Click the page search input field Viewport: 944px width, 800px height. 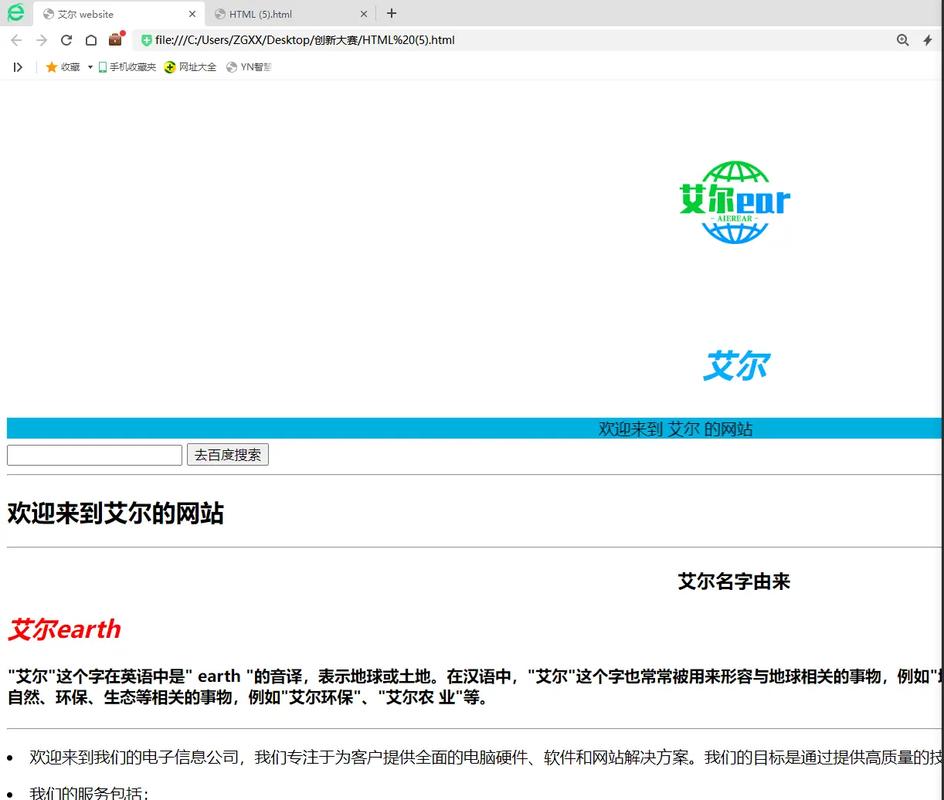(94, 454)
